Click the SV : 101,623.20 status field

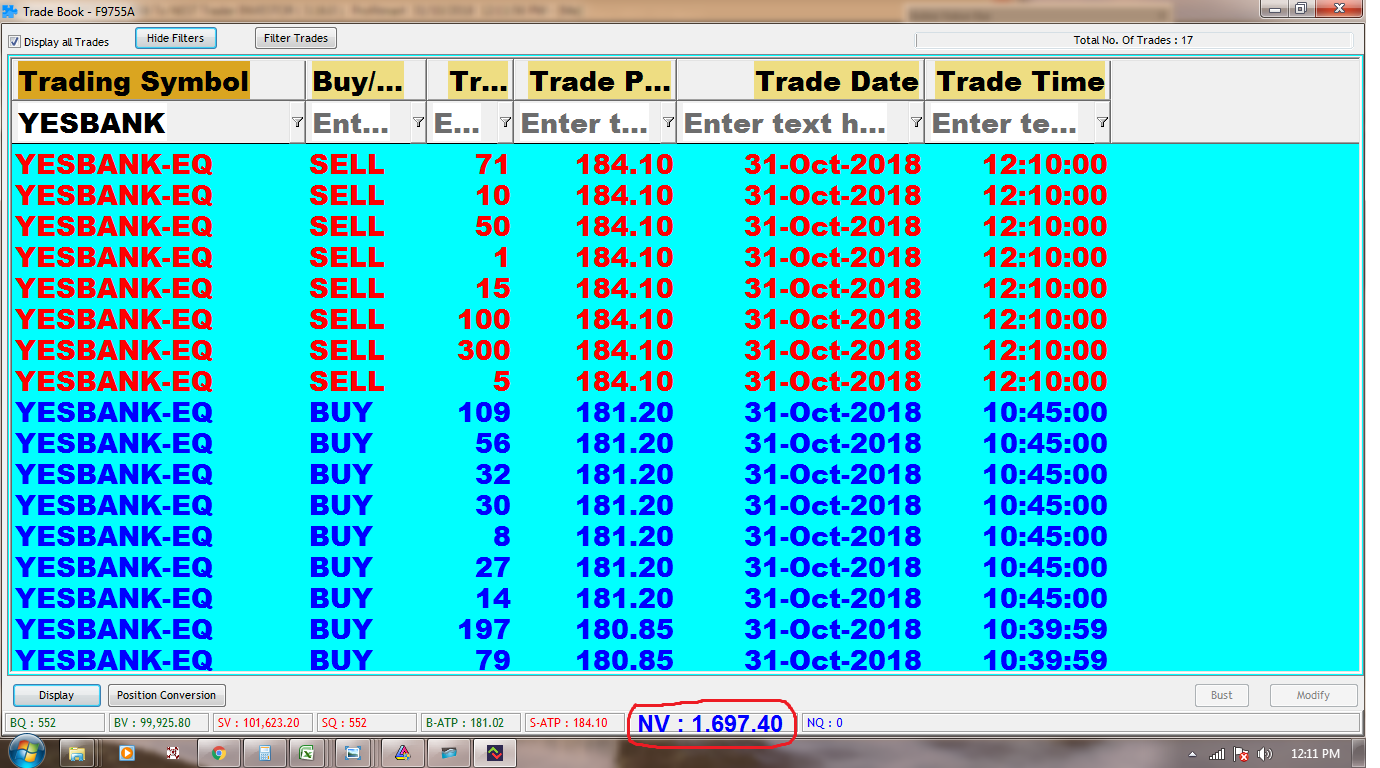262,722
